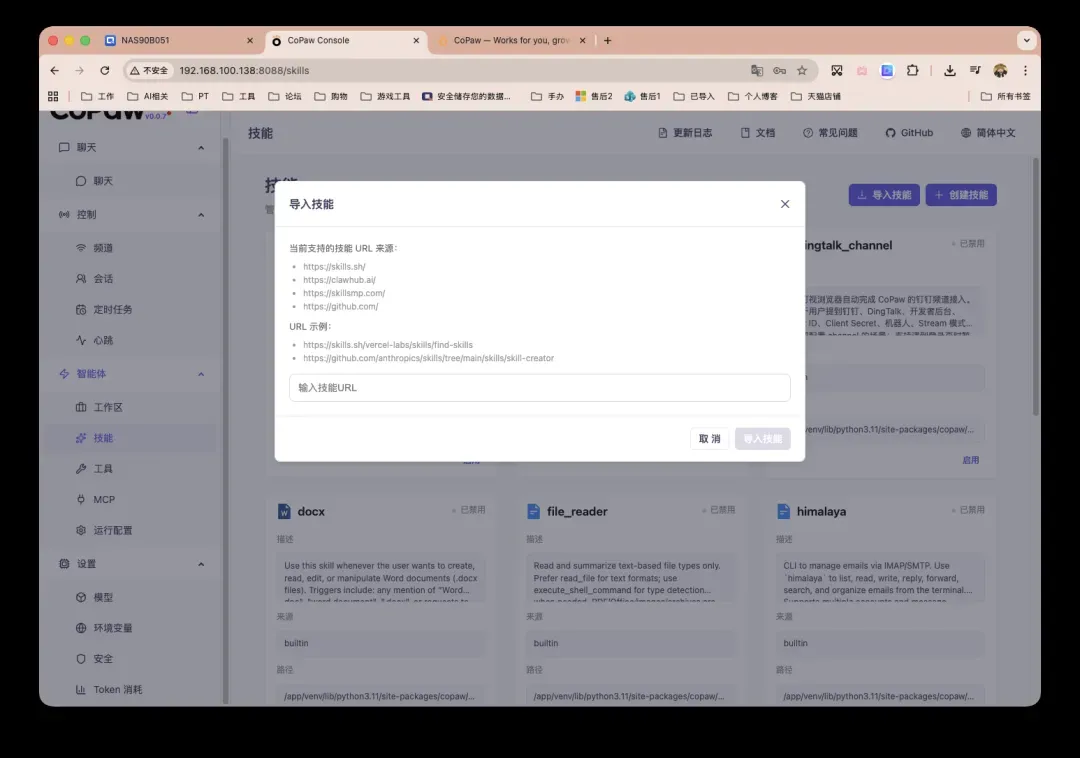Open a new browser tab
The height and width of the screenshot is (758, 1080).
[x=607, y=41]
